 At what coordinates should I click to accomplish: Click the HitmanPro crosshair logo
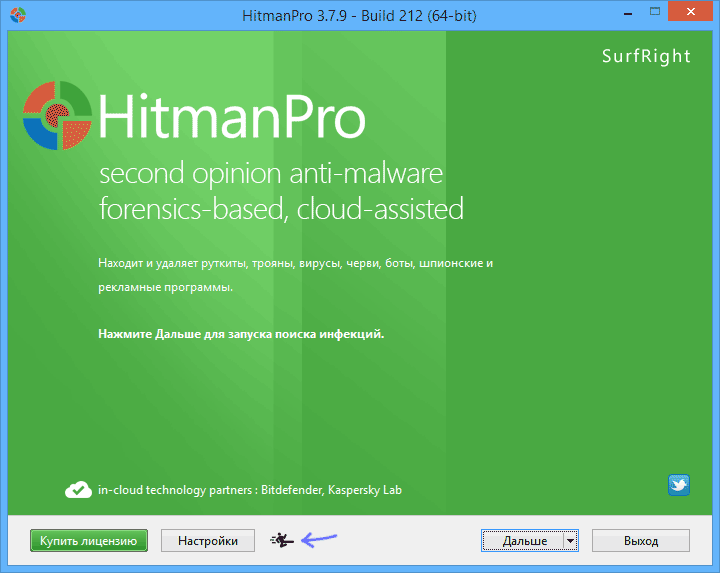[57, 115]
